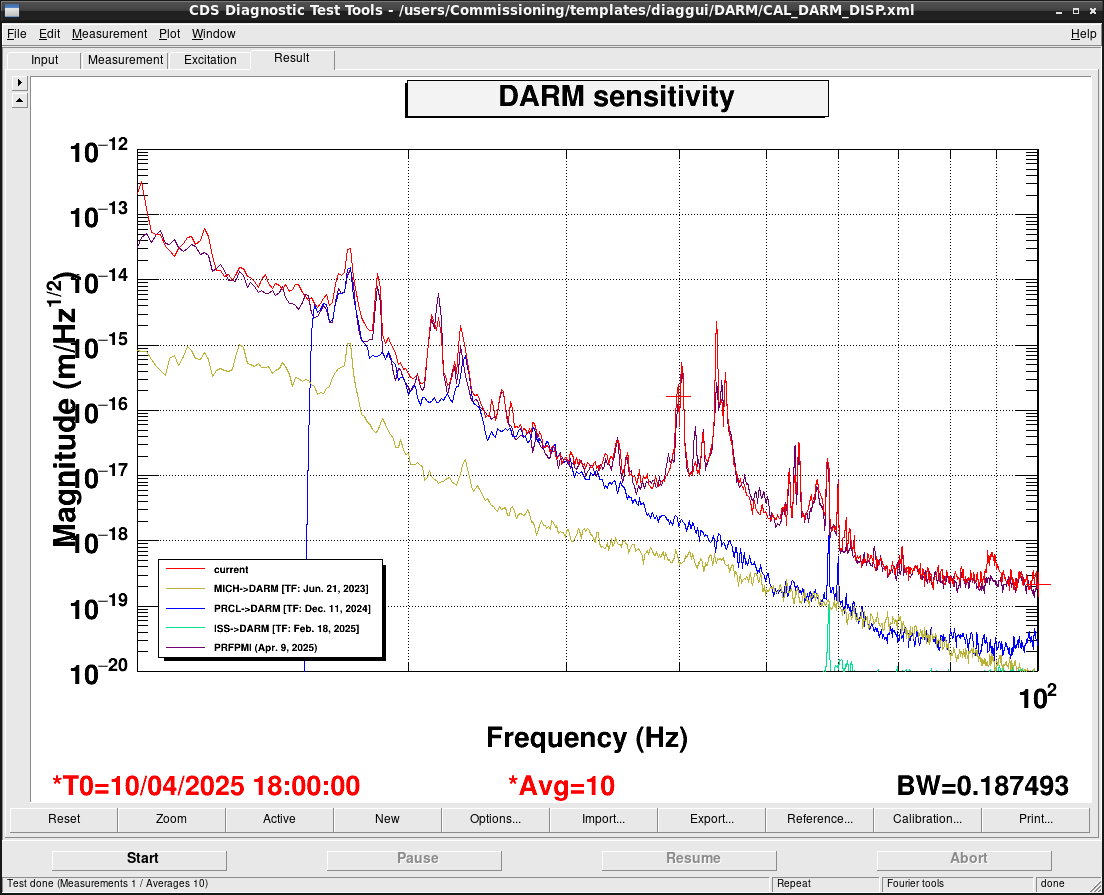Close the CDS Diagnostic Test Tools window
This screenshot has height=895, width=1104.
1092,11
